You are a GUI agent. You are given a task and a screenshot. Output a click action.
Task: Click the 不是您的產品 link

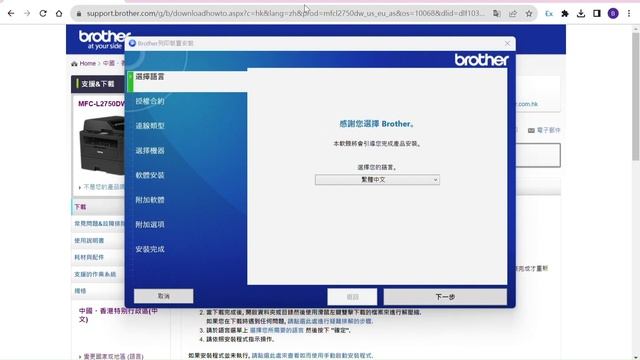click(x=104, y=187)
